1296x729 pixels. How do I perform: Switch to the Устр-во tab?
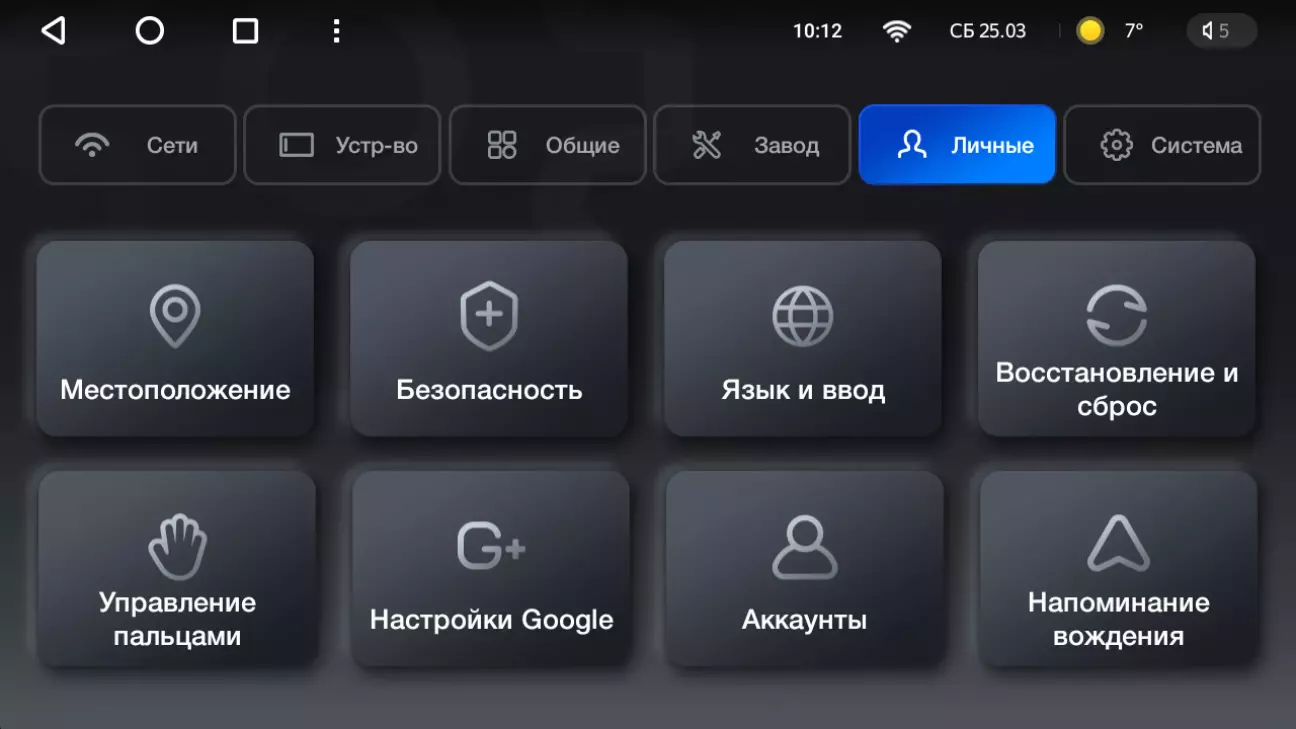pyautogui.click(x=343, y=145)
